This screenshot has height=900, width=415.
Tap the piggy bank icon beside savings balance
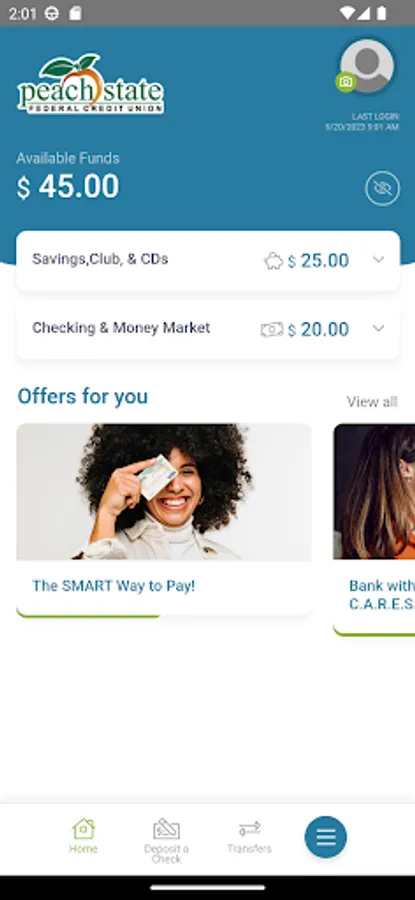(273, 261)
